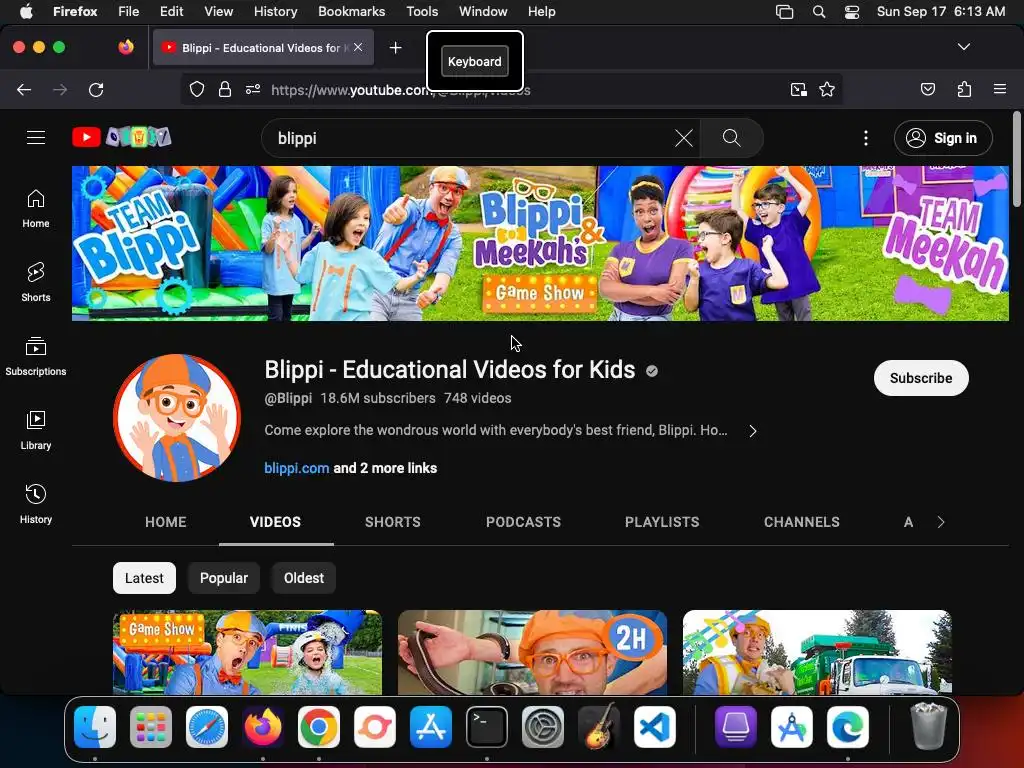The width and height of the screenshot is (1024, 768).
Task: Open Library from the sidebar
Action: pyautogui.click(x=36, y=430)
